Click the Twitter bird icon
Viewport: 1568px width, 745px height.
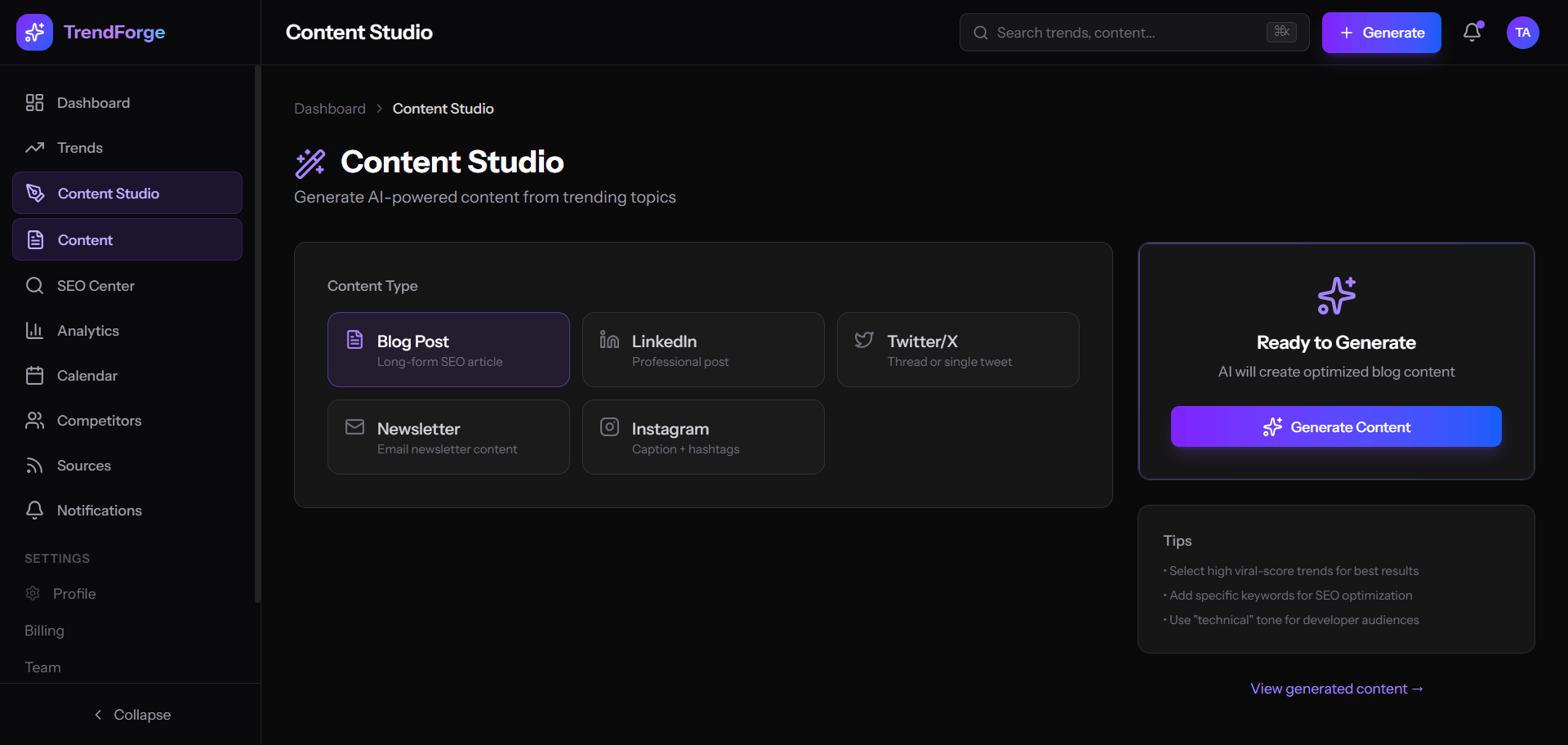pos(864,340)
